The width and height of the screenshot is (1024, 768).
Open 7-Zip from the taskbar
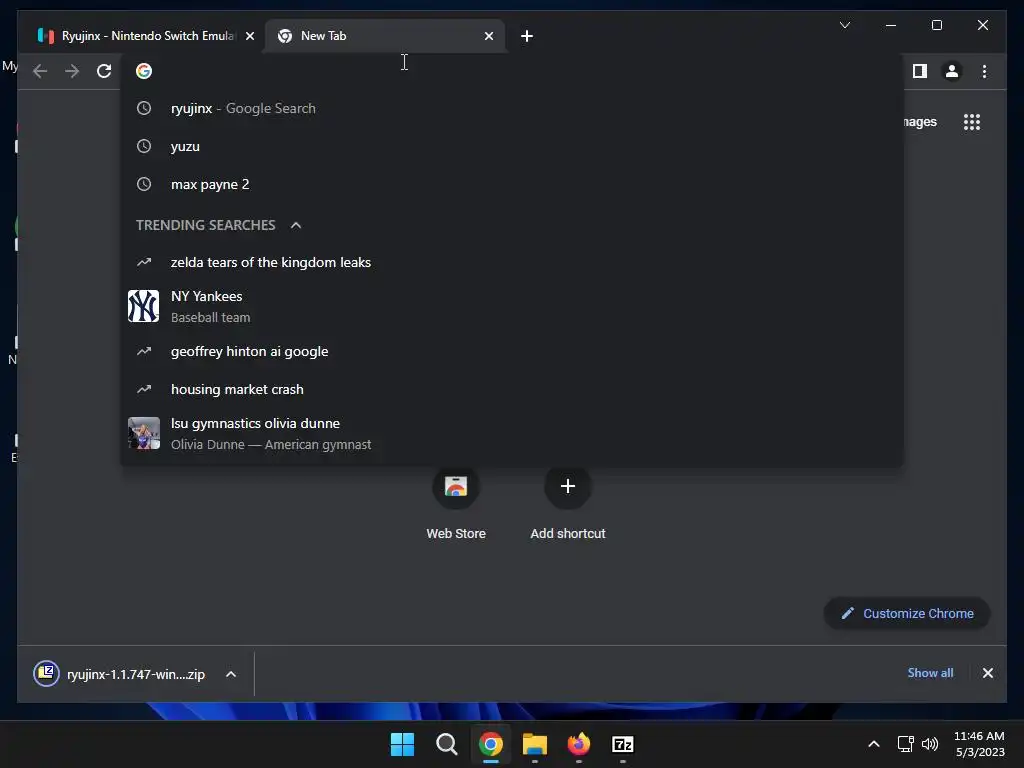coord(622,744)
